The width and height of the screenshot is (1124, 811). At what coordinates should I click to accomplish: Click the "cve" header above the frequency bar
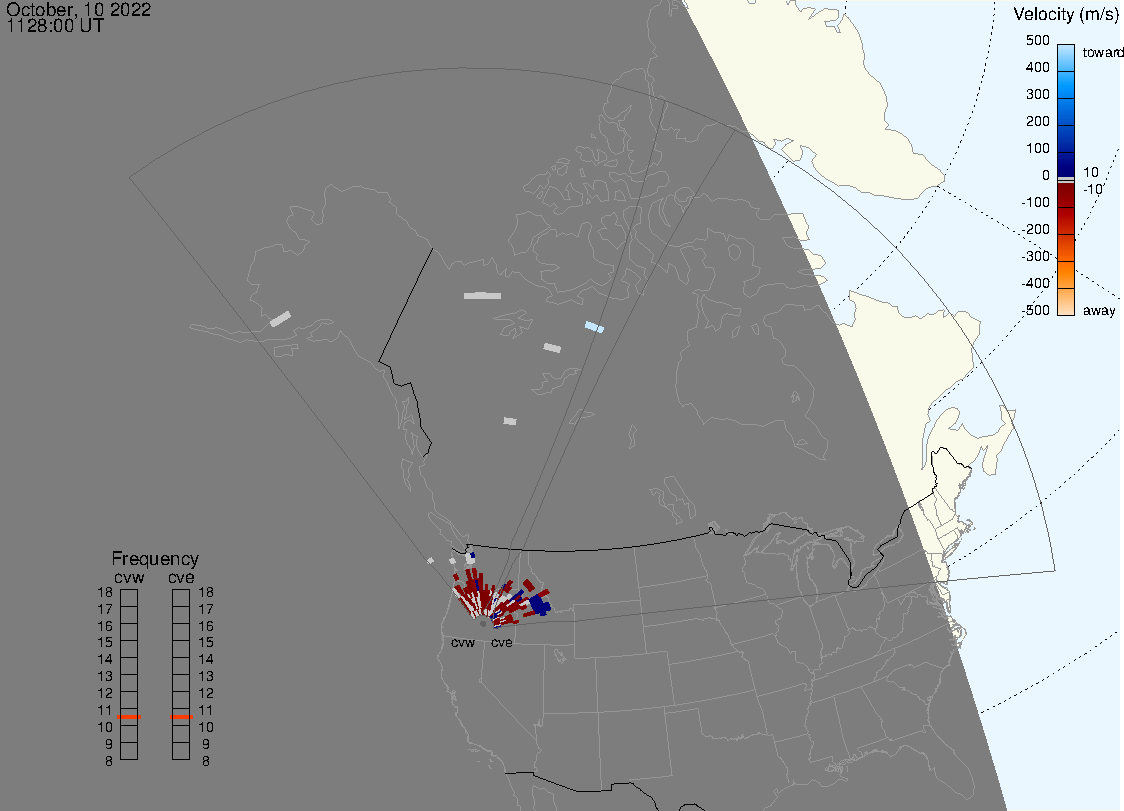pos(181,577)
